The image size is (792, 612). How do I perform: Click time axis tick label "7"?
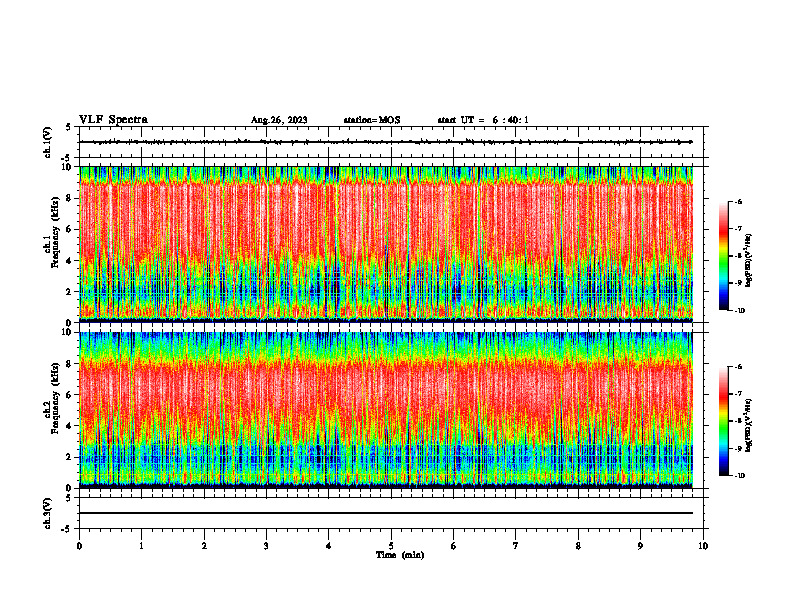coord(516,546)
